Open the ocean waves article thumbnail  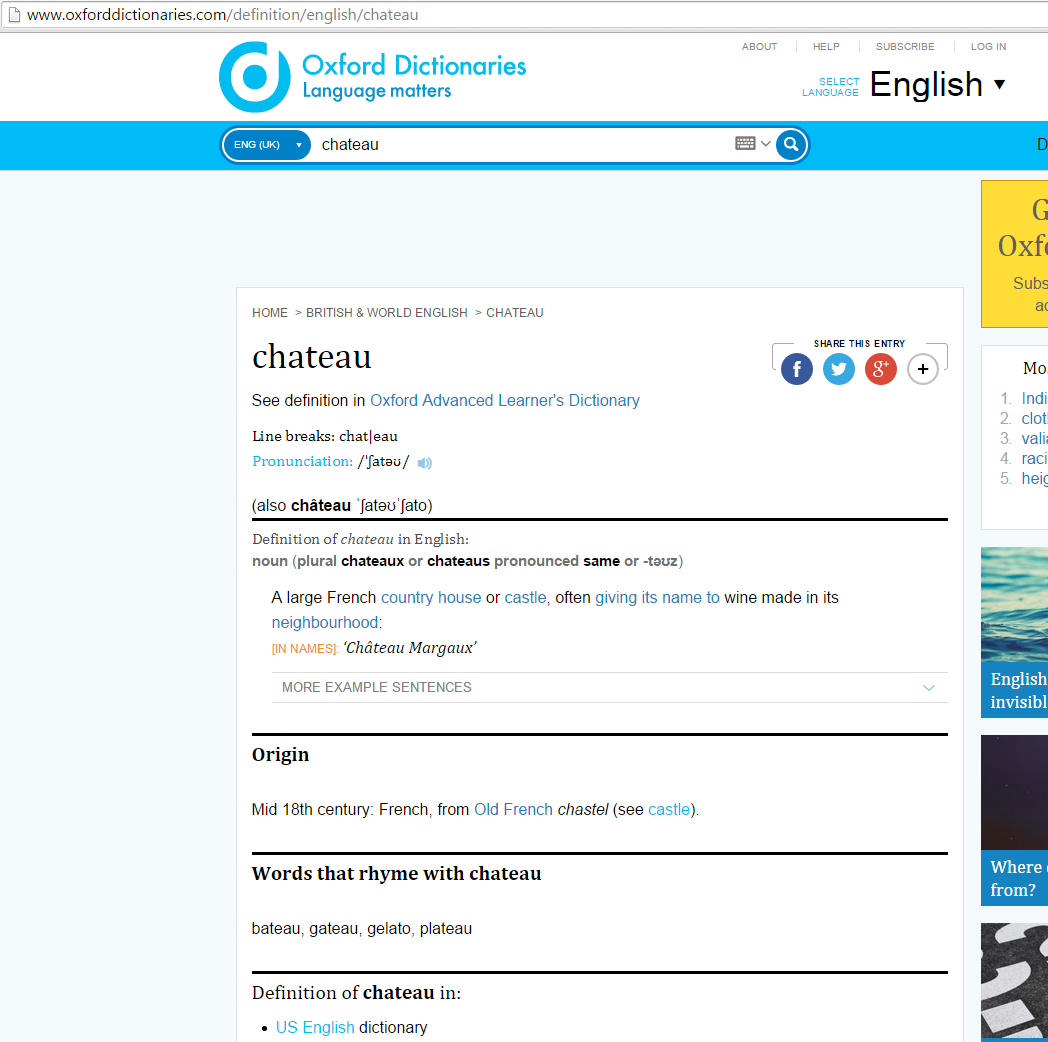[1015, 607]
